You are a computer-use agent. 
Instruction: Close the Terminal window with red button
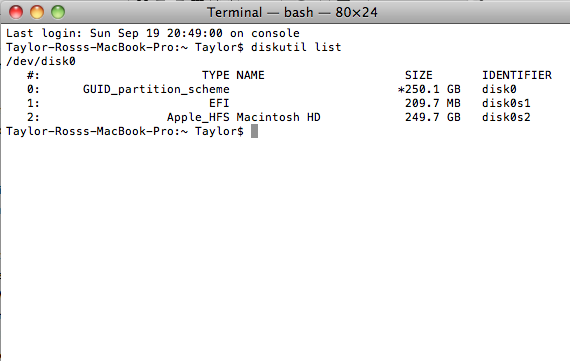pyautogui.click(x=16, y=12)
